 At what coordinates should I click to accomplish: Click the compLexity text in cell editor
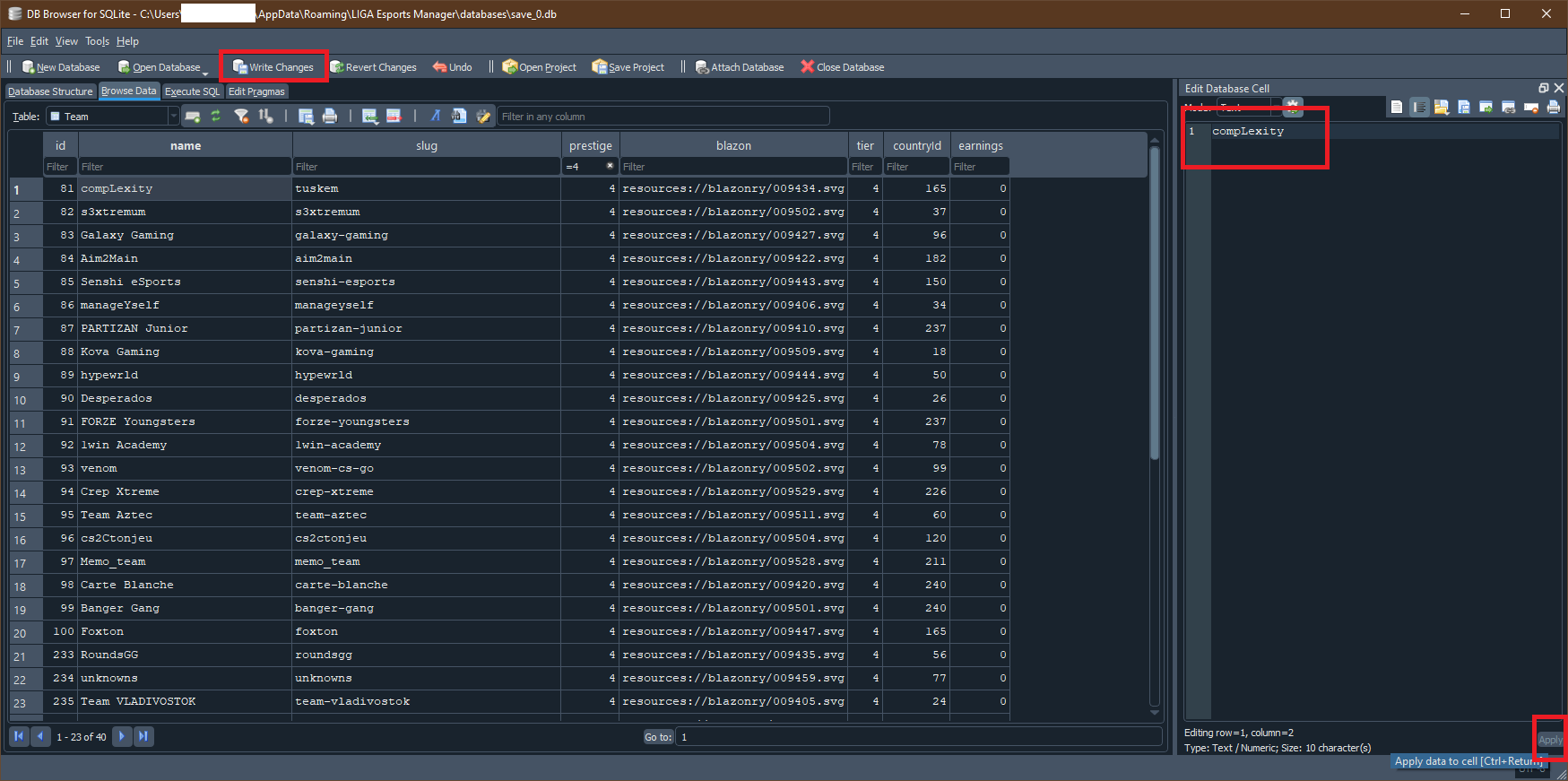pyautogui.click(x=1248, y=131)
